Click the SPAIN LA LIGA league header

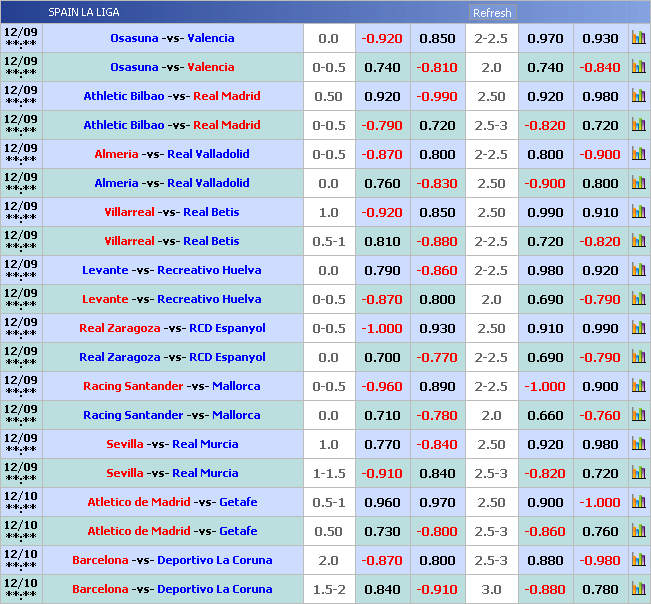click(x=82, y=12)
